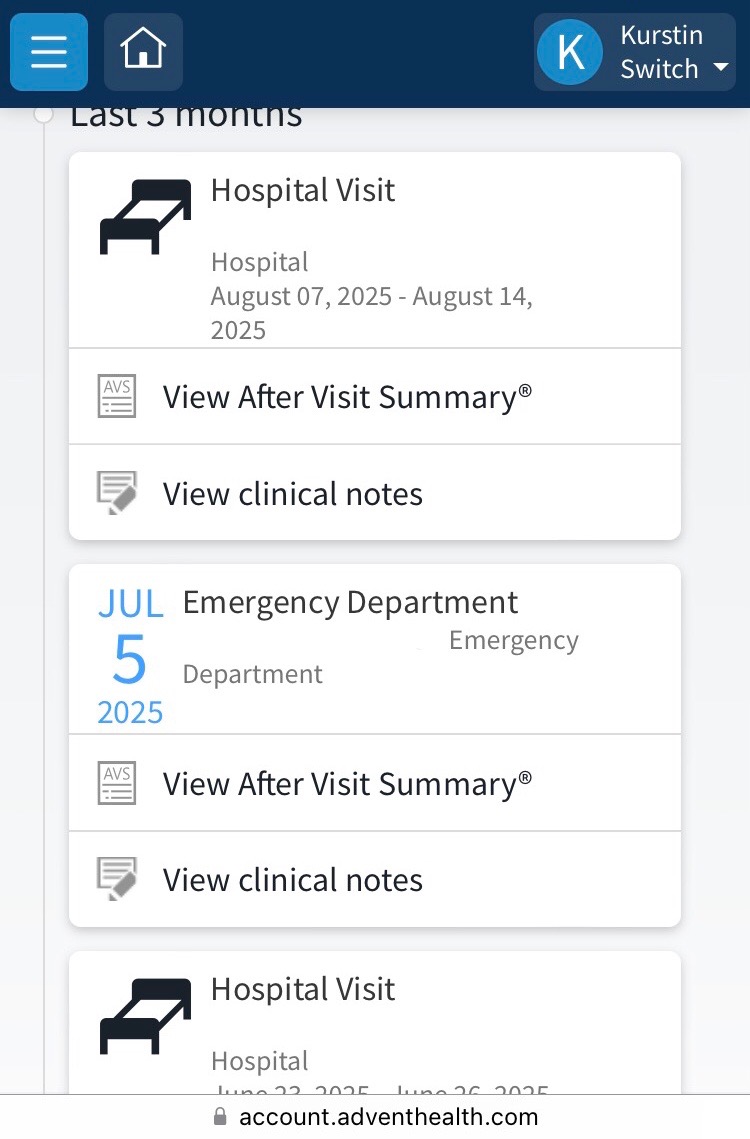View clinical notes for August hospital visit
Viewport: 750px width, 1139px height.
pos(293,494)
